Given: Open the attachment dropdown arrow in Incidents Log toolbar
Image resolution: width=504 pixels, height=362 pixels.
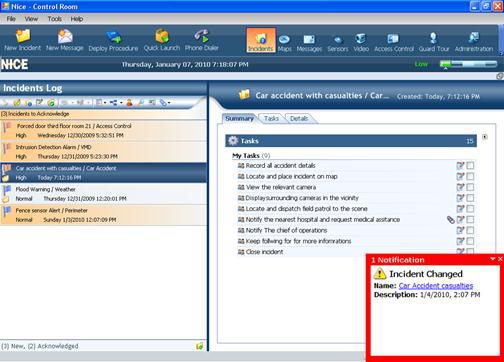Looking at the screenshot, I should tap(169, 103).
